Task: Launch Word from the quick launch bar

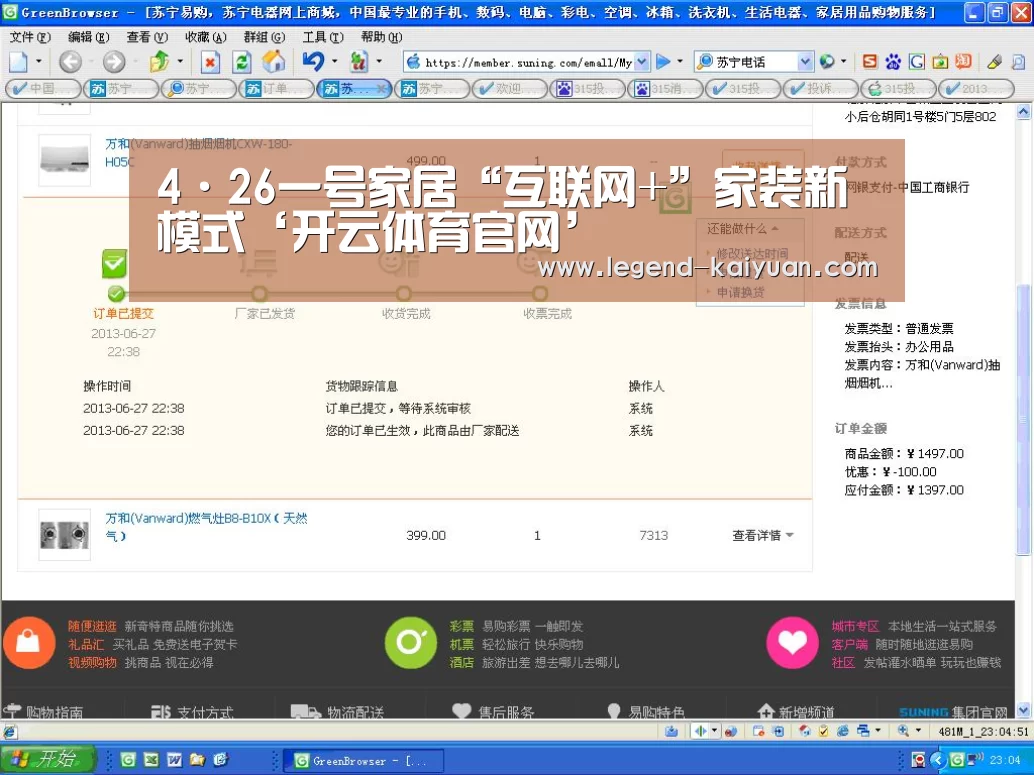Action: click(x=174, y=760)
